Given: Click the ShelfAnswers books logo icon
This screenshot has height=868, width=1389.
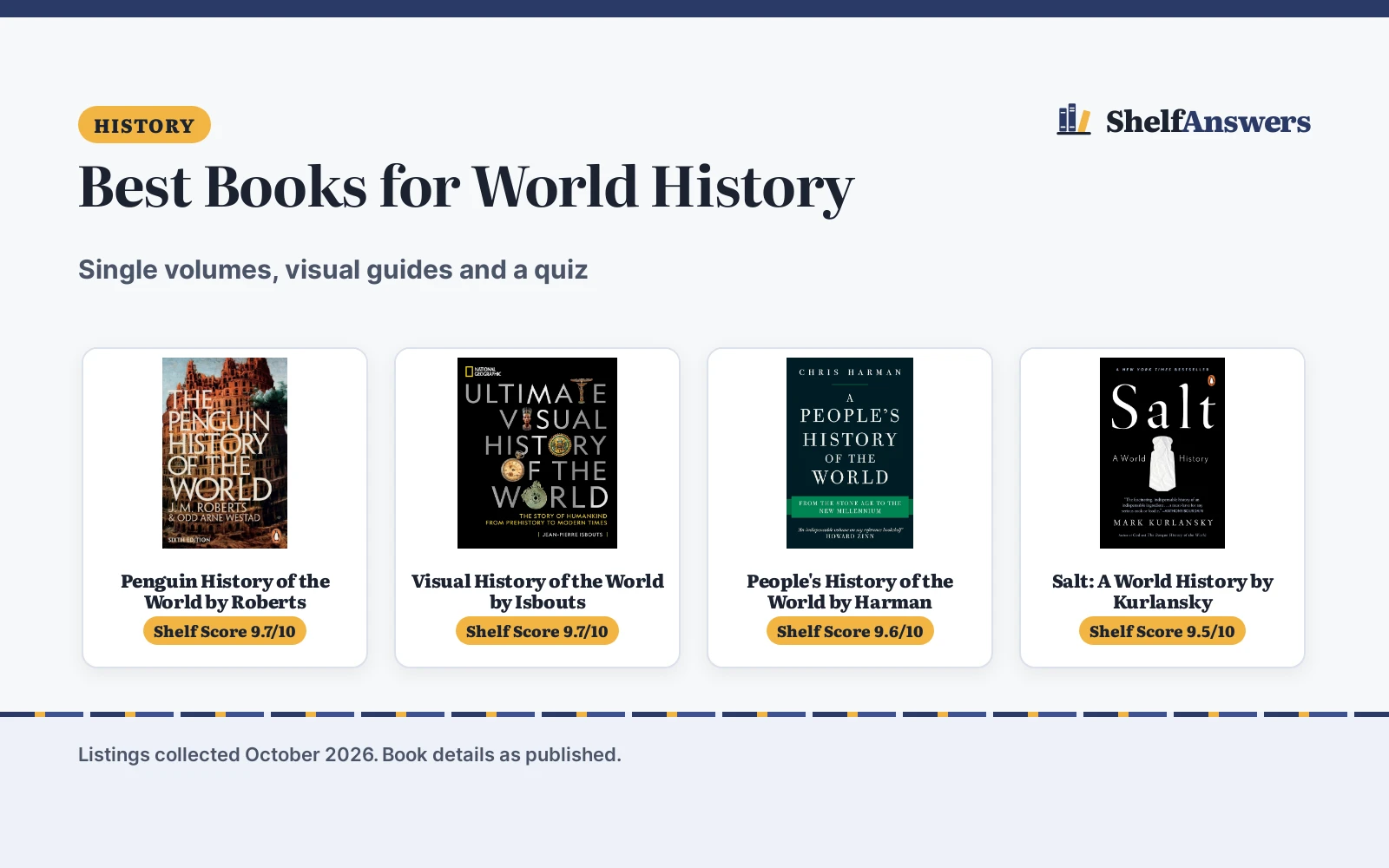Looking at the screenshot, I should pos(1074,120).
